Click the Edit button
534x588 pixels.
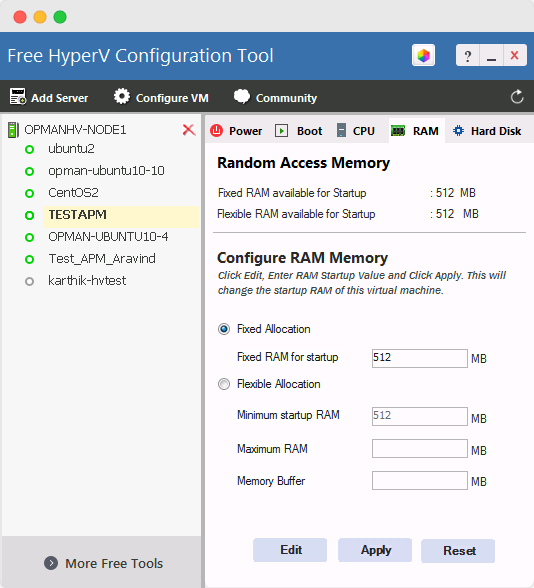[290, 550]
